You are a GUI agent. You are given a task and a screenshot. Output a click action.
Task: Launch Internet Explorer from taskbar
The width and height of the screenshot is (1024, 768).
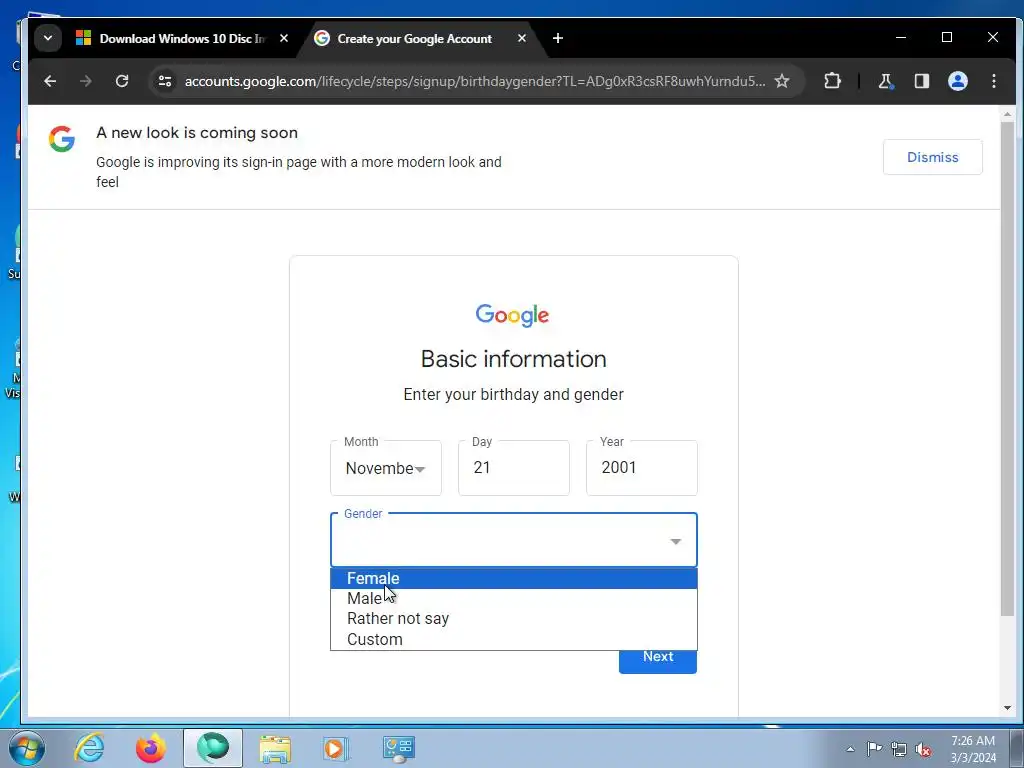(89, 748)
